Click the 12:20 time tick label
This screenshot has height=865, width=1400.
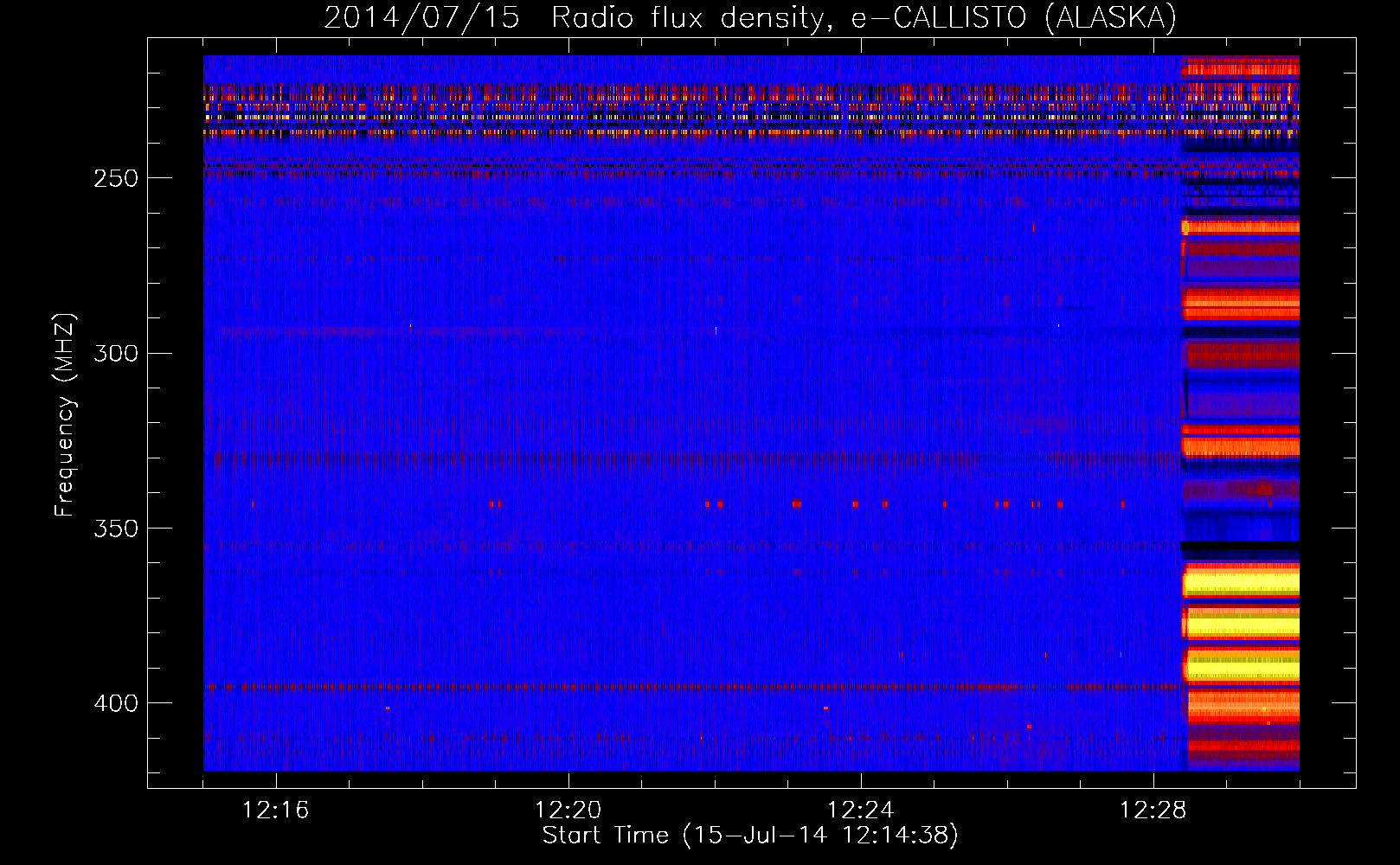coord(568,810)
